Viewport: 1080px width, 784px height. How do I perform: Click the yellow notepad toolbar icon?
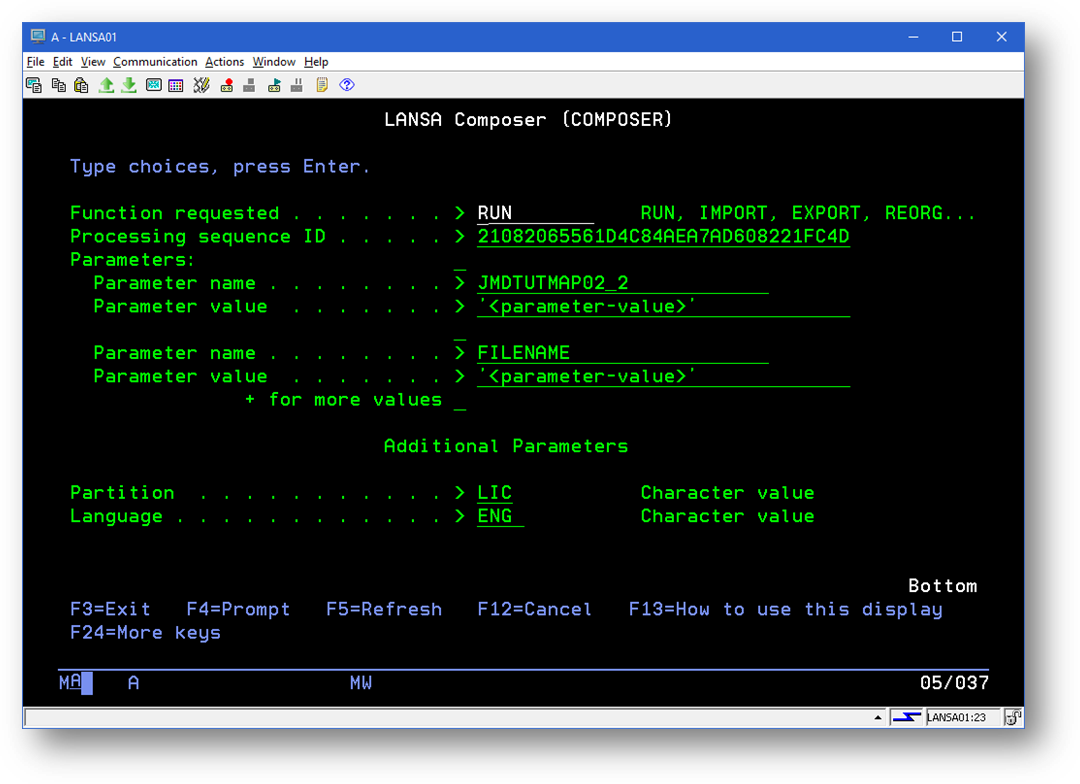[322, 85]
